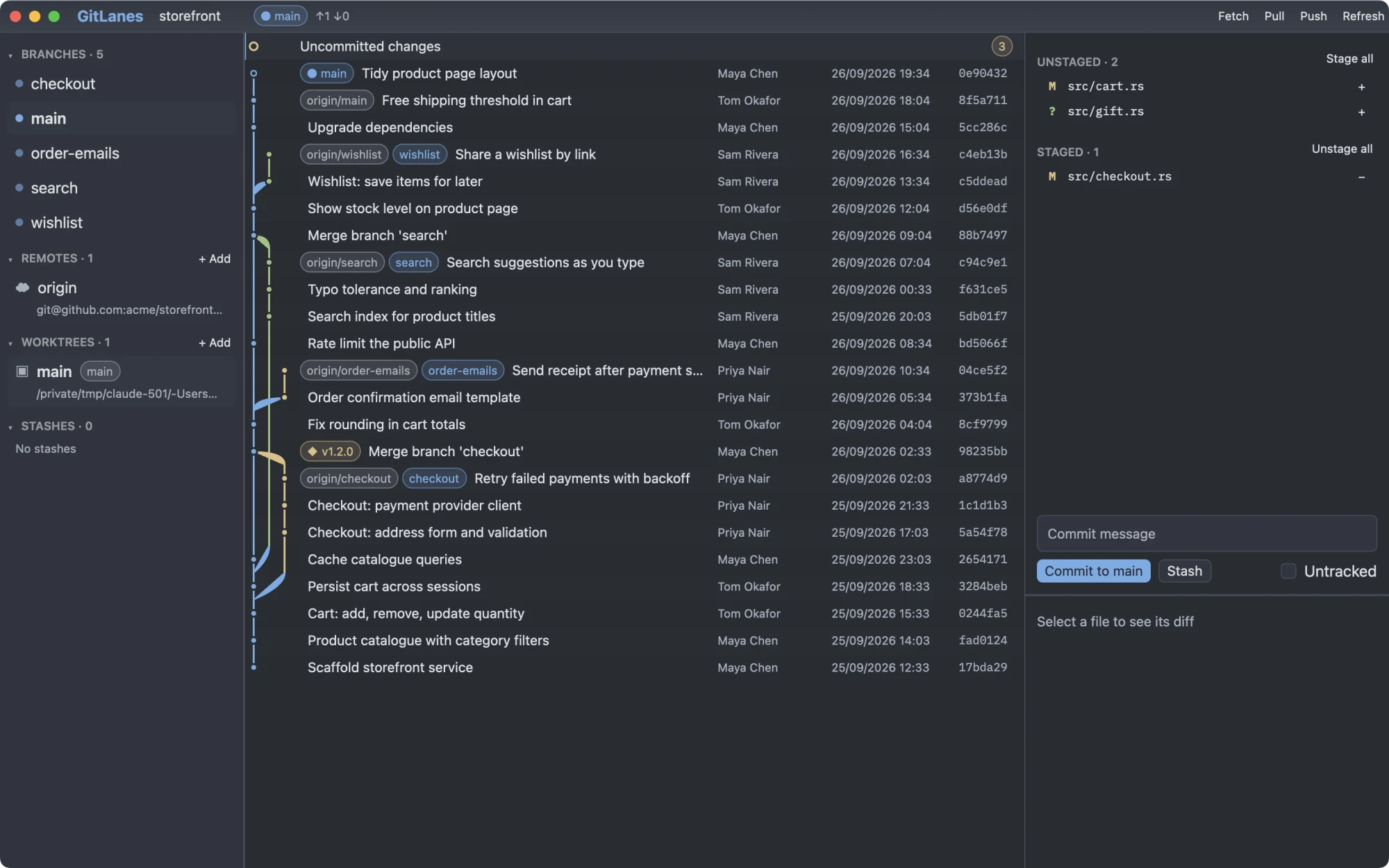Click Stage all
The image size is (1389, 868).
pyautogui.click(x=1349, y=59)
